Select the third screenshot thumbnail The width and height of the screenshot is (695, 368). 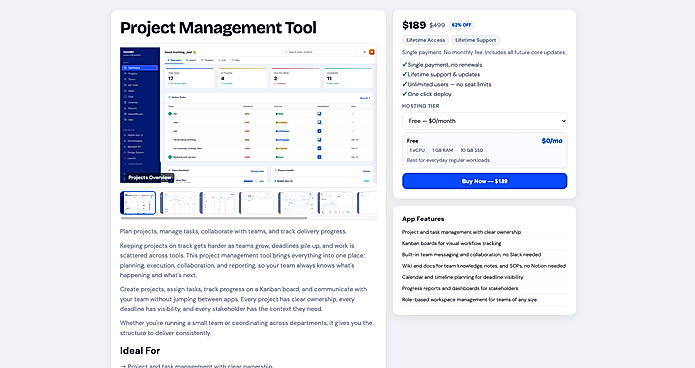point(217,203)
